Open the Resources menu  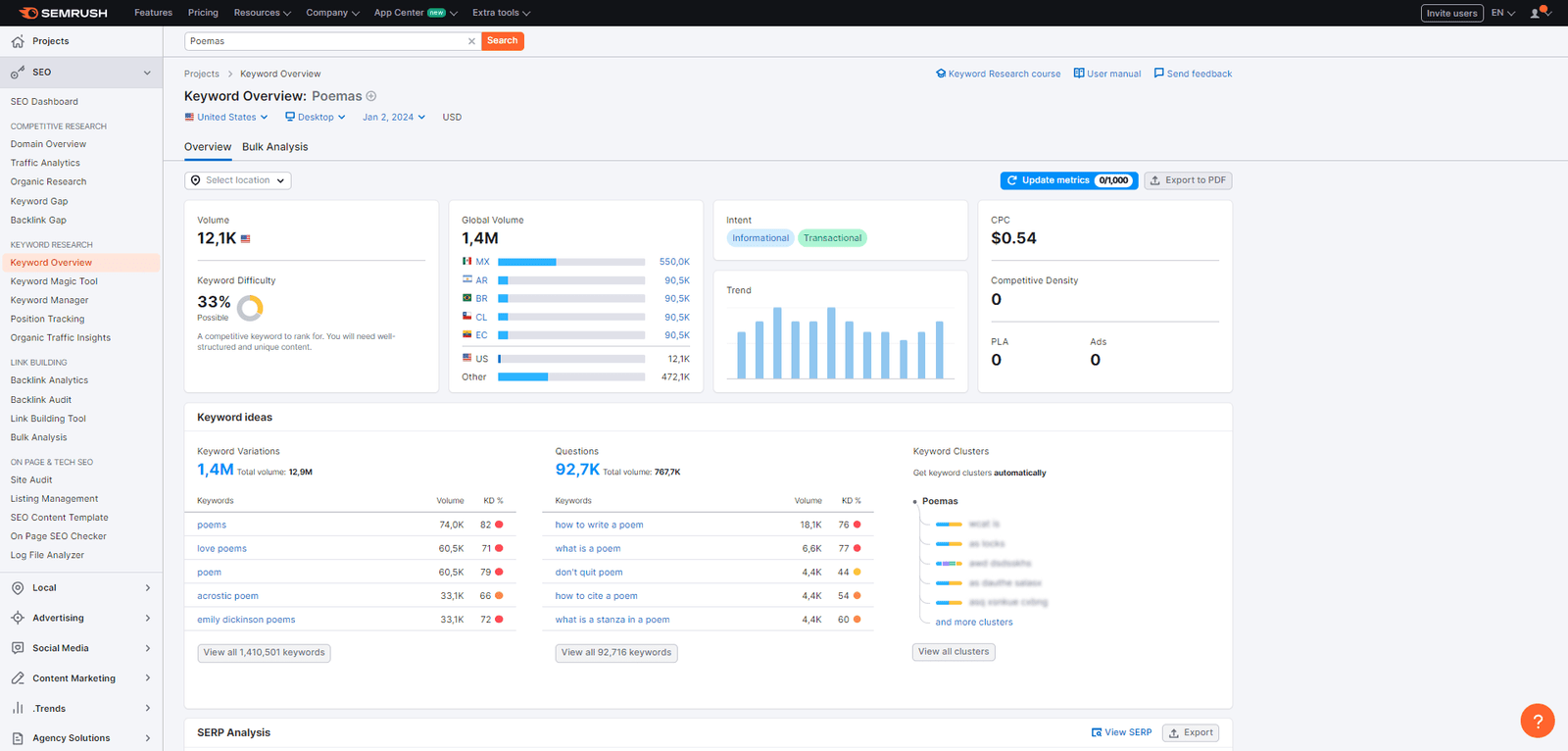(x=263, y=13)
